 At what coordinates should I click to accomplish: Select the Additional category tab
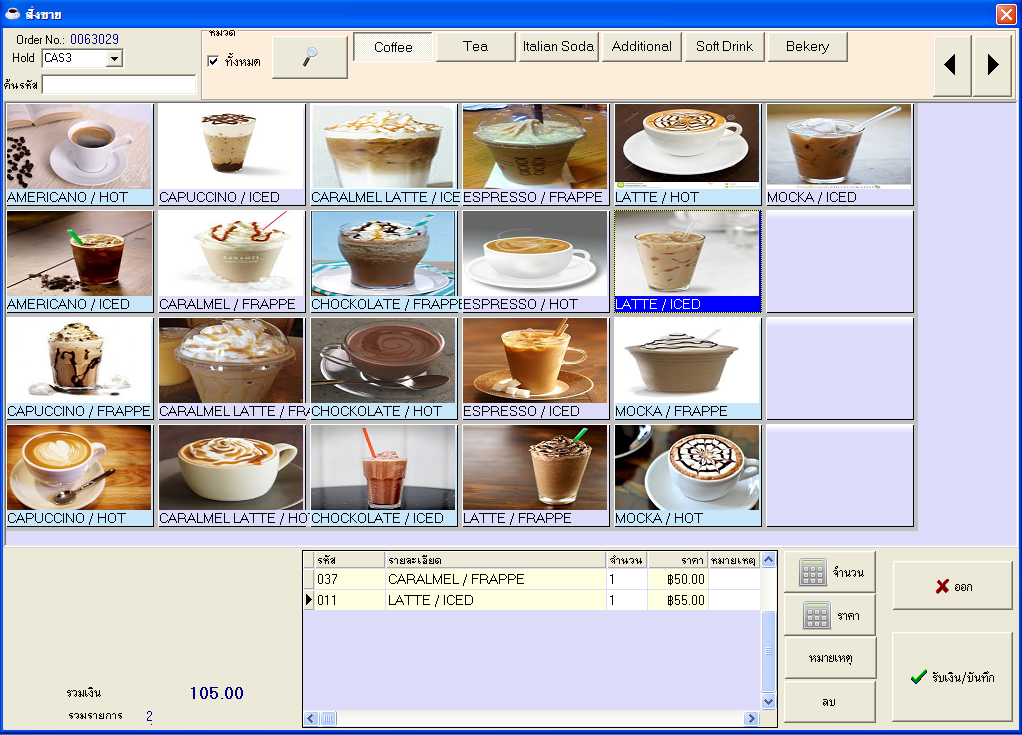pyautogui.click(x=641, y=47)
